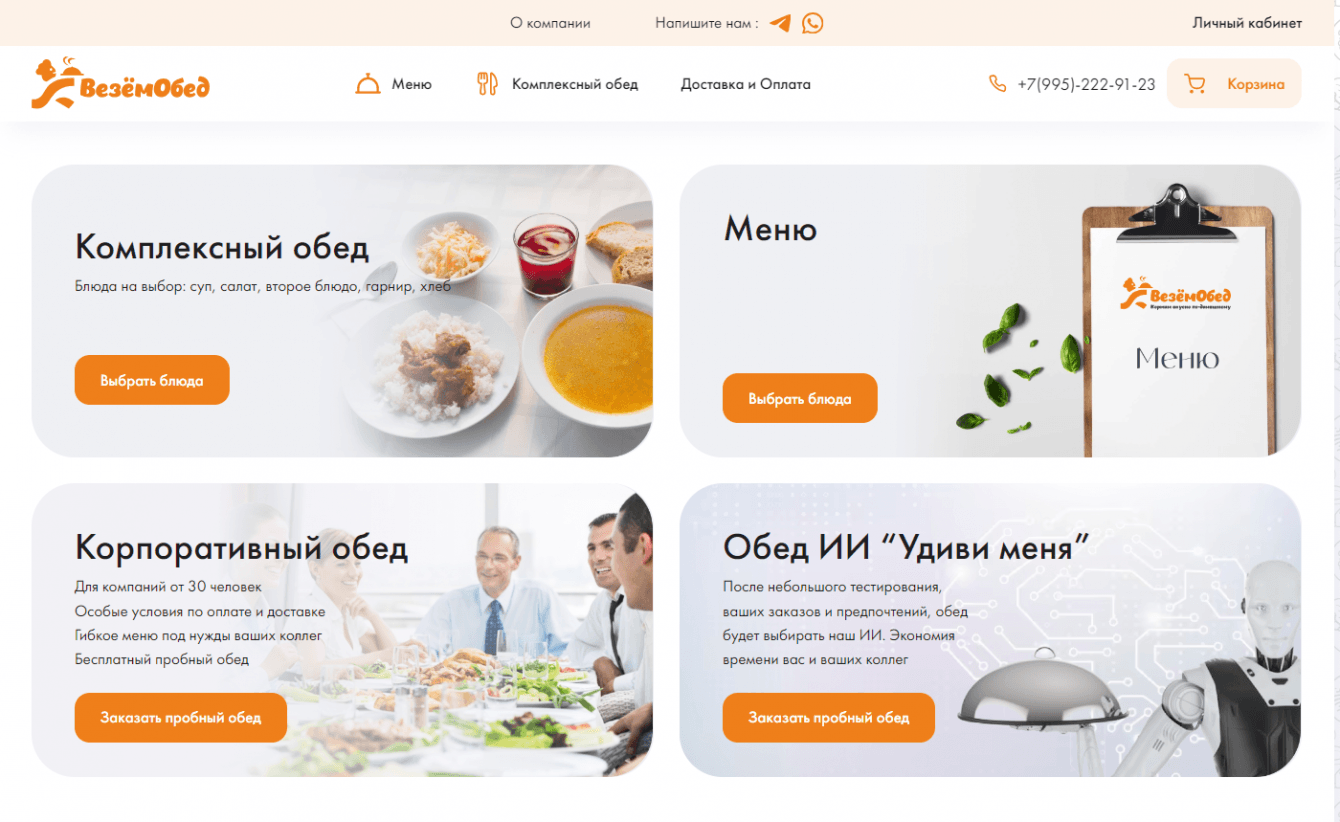Click Выбрать блюда in Меню card

pyautogui.click(x=800, y=398)
